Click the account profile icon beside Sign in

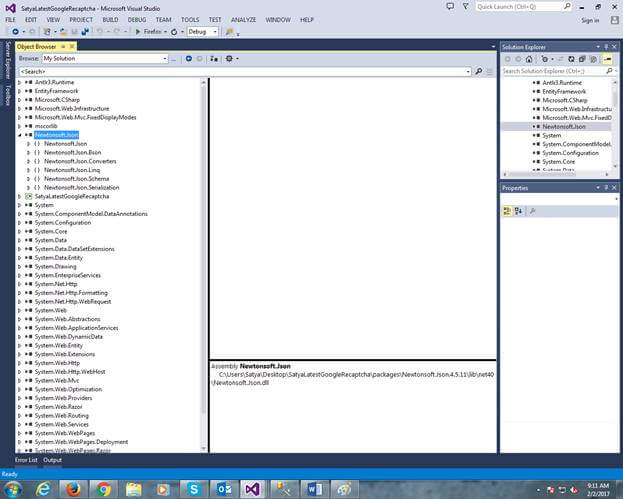[614, 20]
